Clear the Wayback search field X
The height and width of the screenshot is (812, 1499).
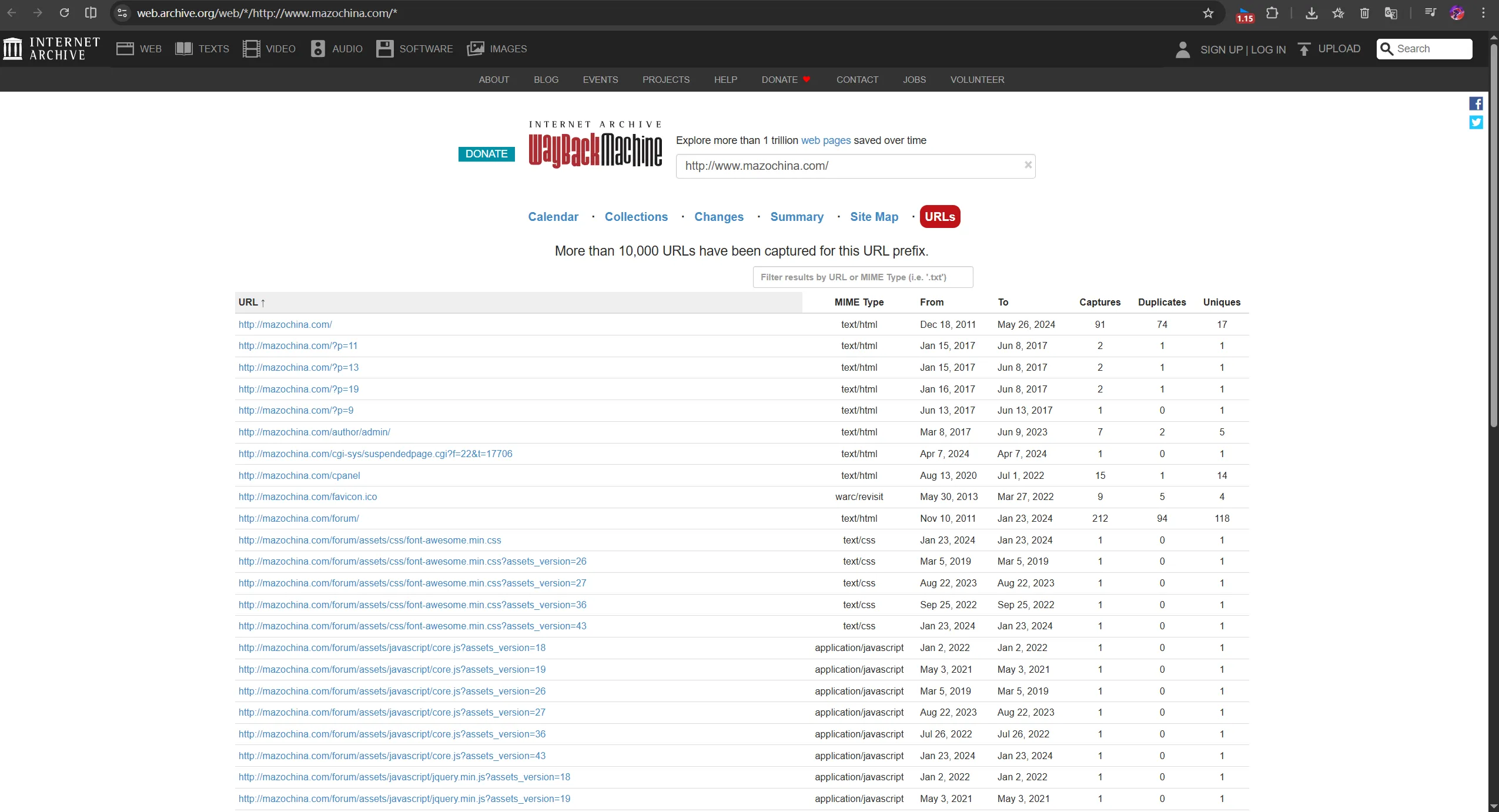[1028, 165]
